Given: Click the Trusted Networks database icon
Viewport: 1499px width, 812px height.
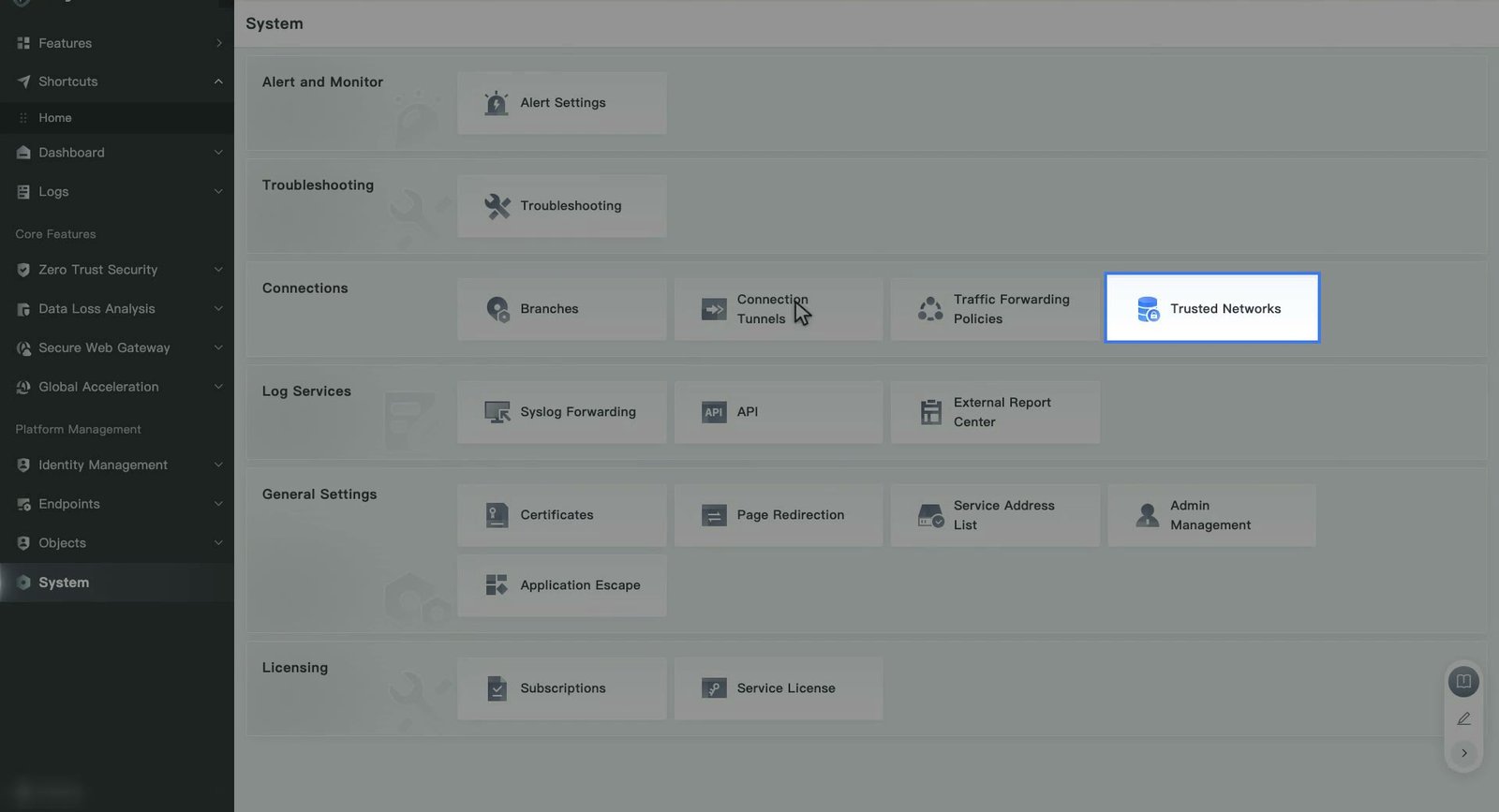Looking at the screenshot, I should coord(1148,309).
